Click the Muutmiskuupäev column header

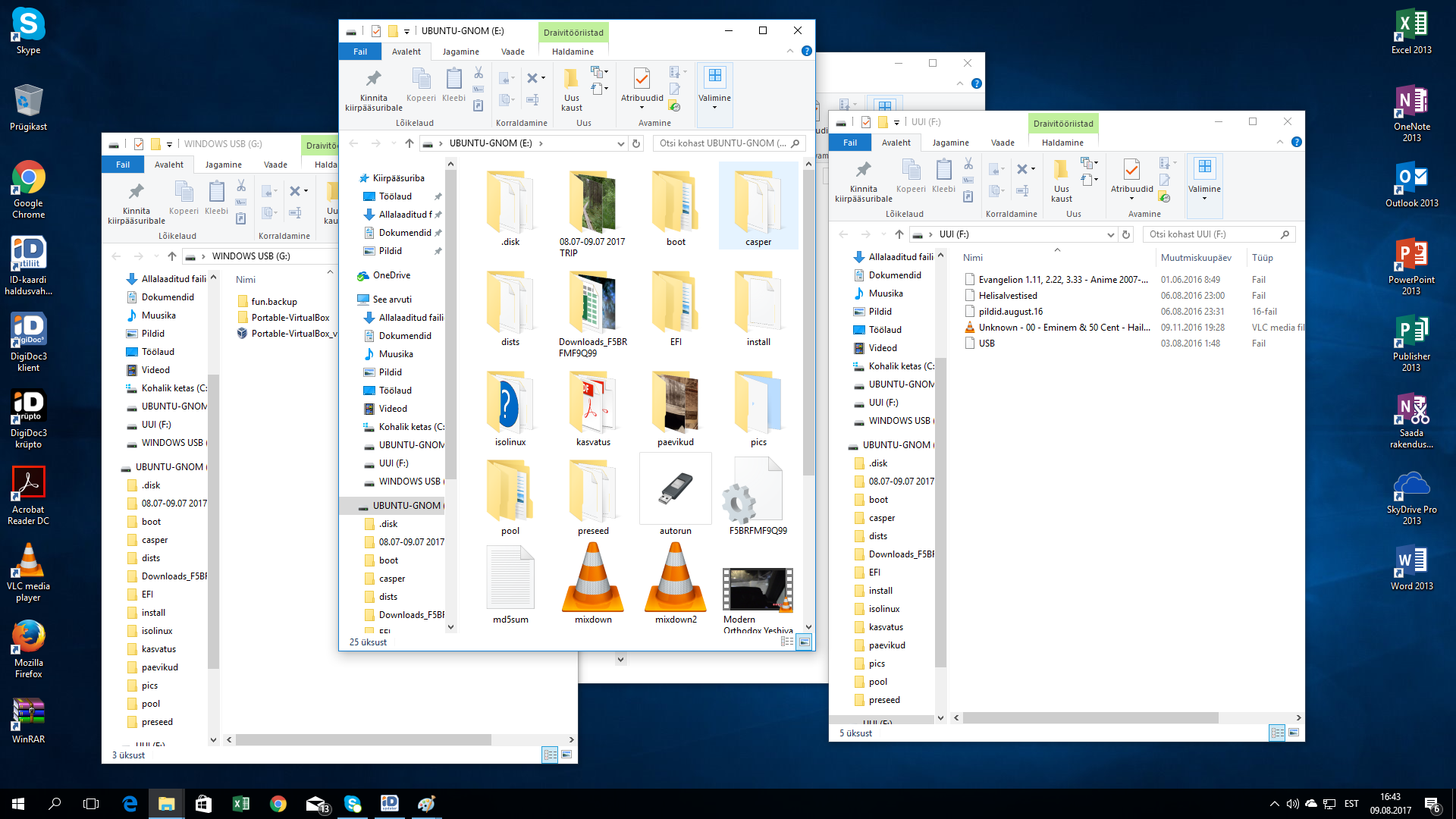[x=1196, y=258]
